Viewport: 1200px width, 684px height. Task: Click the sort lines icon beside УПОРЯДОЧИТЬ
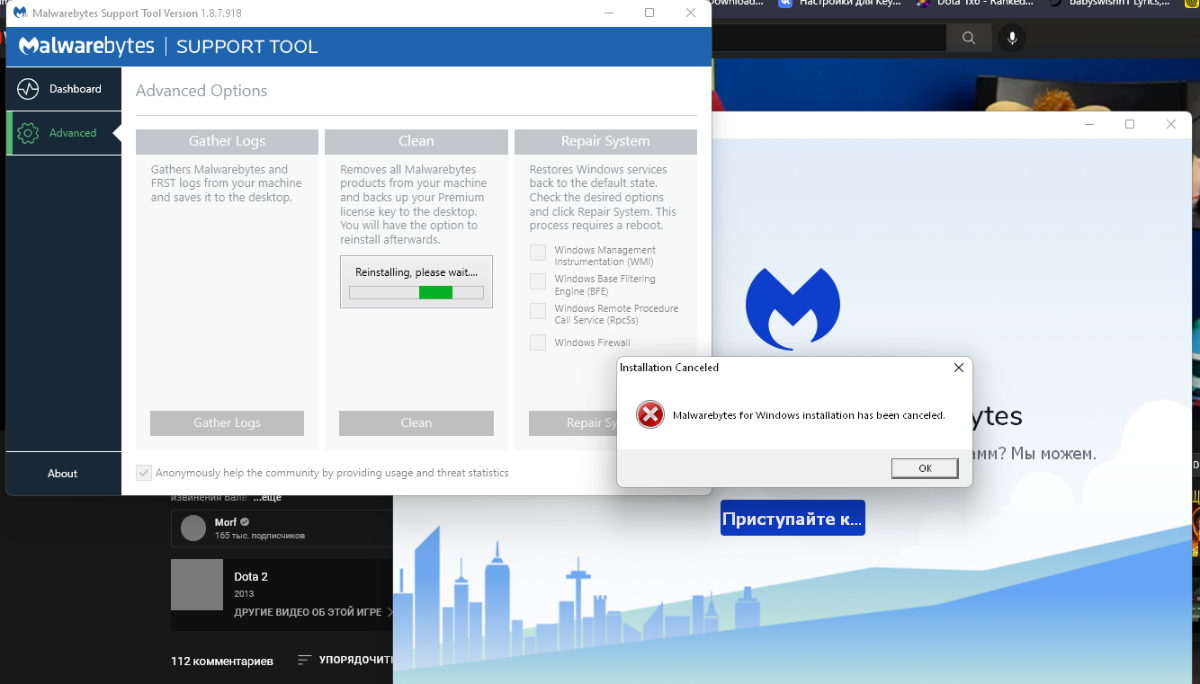(x=305, y=661)
